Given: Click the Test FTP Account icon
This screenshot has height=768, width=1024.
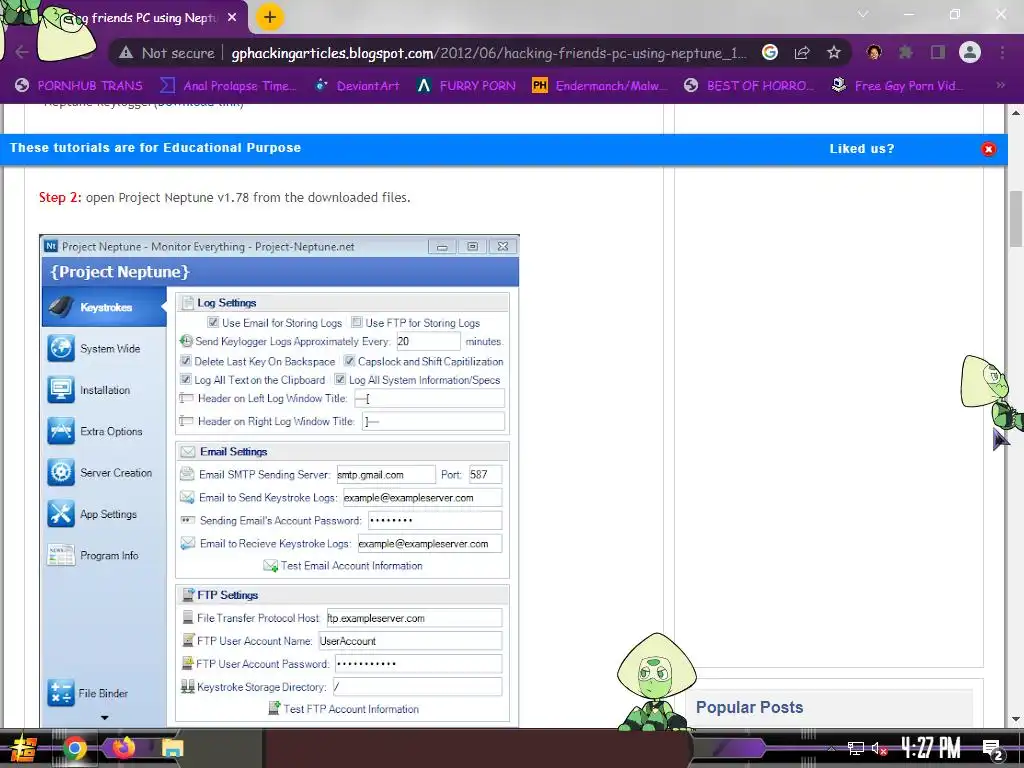Looking at the screenshot, I should (x=274, y=709).
